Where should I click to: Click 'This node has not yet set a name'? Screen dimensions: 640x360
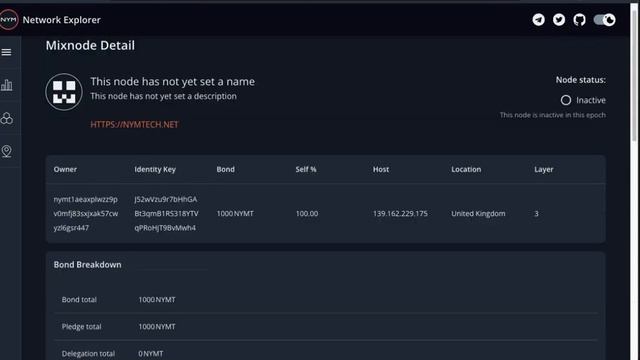point(173,82)
